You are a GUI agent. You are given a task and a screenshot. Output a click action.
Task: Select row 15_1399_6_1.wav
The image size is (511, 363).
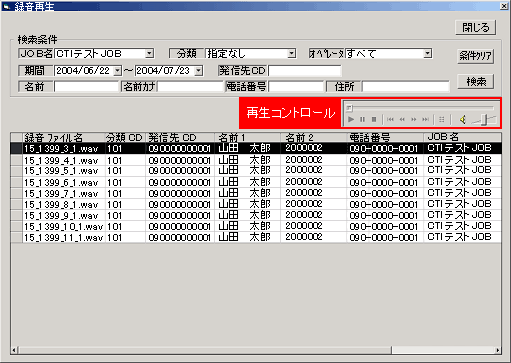[256, 182]
